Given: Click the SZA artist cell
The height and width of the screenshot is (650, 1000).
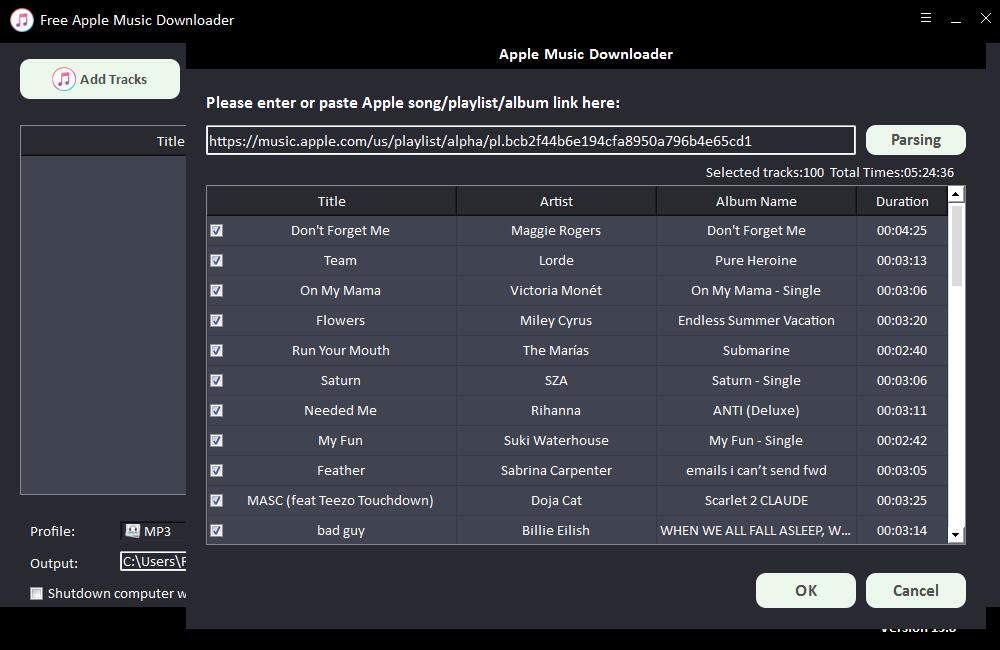Looking at the screenshot, I should pyautogui.click(x=556, y=380).
